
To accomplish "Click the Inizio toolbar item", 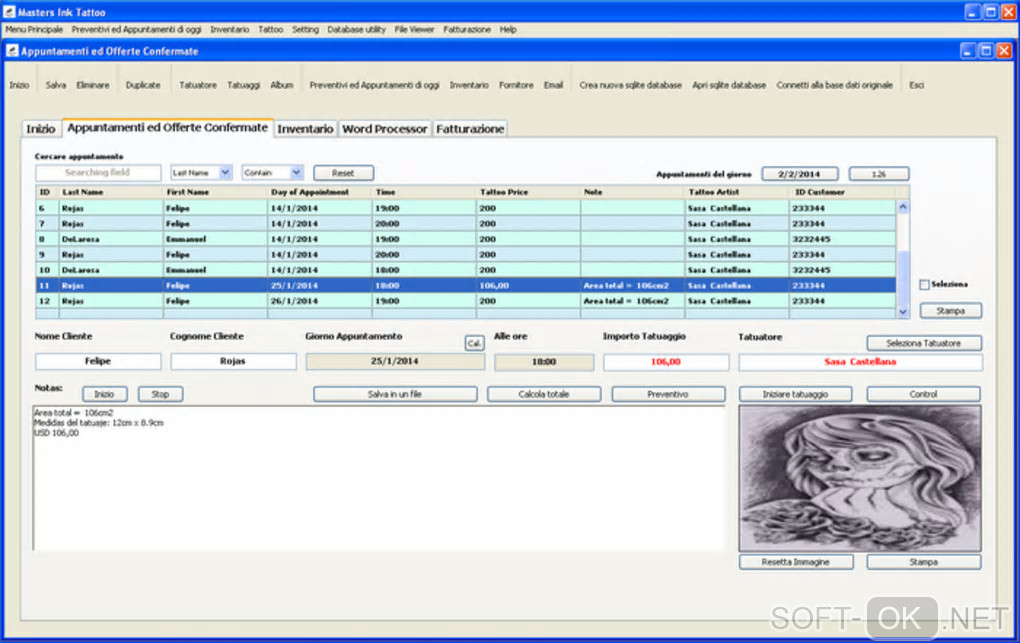I will click(x=20, y=85).
